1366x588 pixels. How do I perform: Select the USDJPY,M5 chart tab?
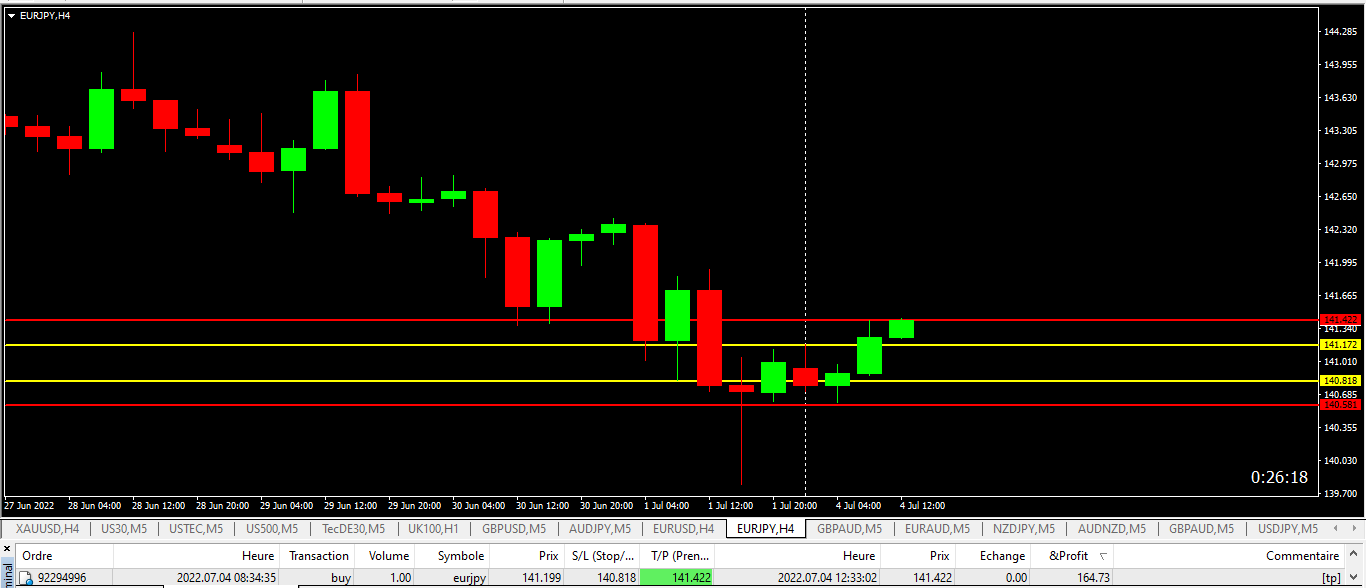1287,528
